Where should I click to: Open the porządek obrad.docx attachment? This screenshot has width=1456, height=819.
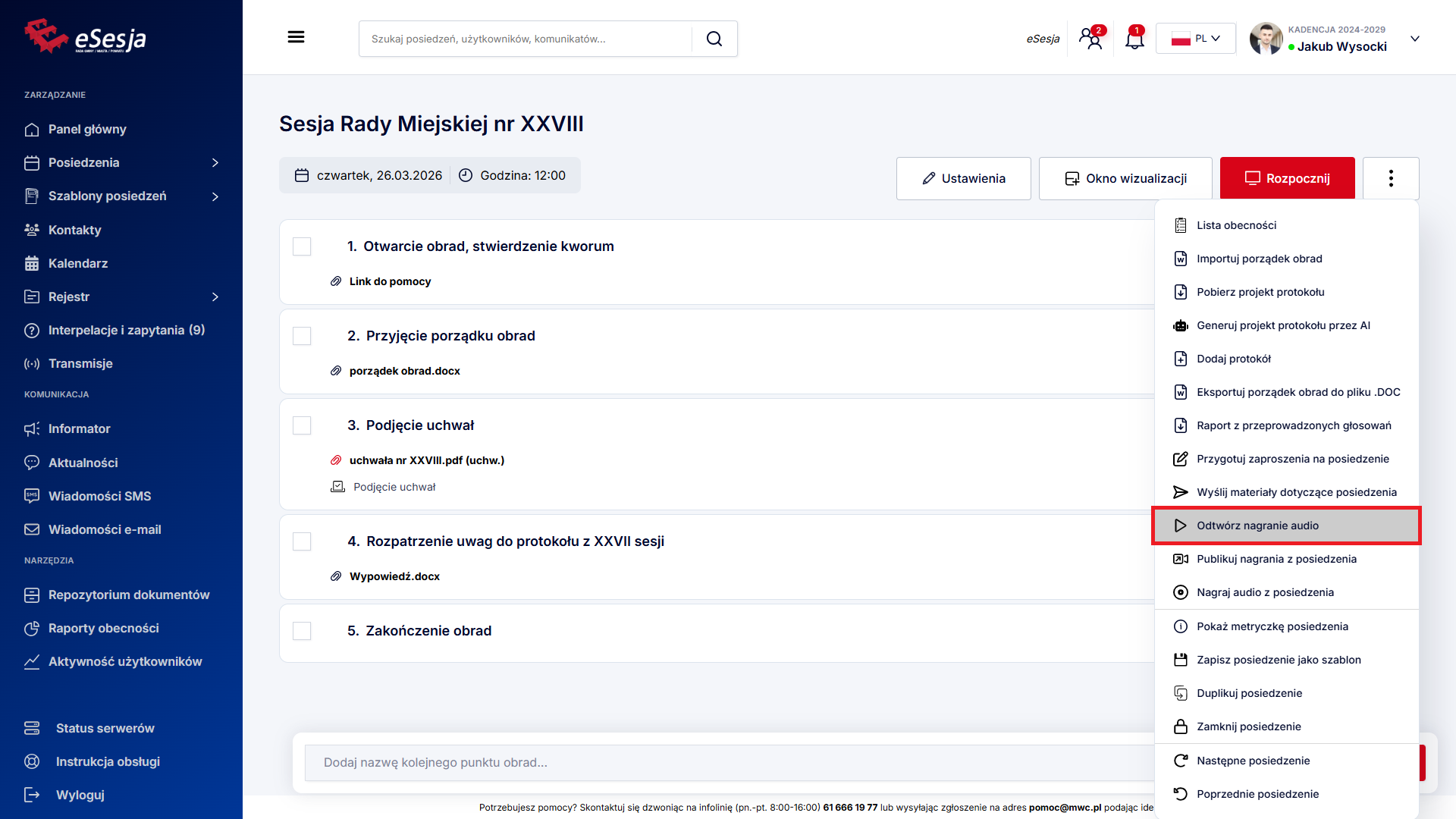[x=404, y=371]
